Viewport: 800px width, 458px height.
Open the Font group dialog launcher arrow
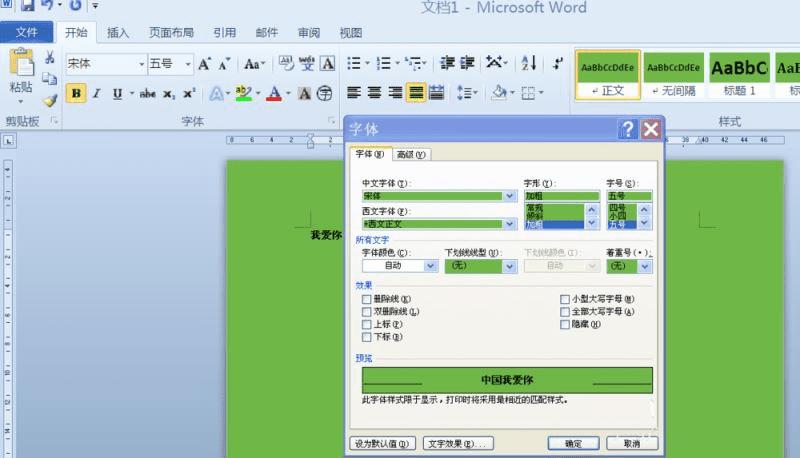pos(331,121)
